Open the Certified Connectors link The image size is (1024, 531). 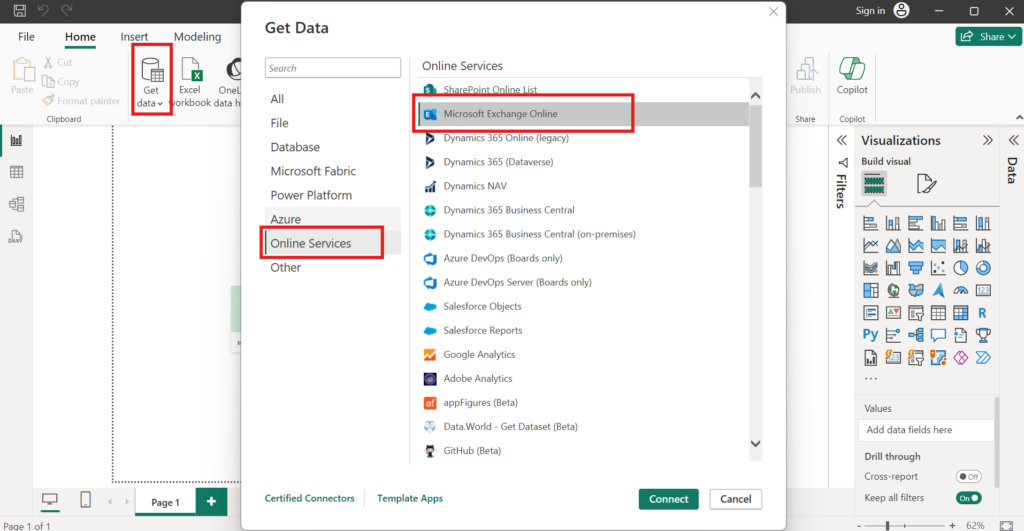(x=310, y=498)
